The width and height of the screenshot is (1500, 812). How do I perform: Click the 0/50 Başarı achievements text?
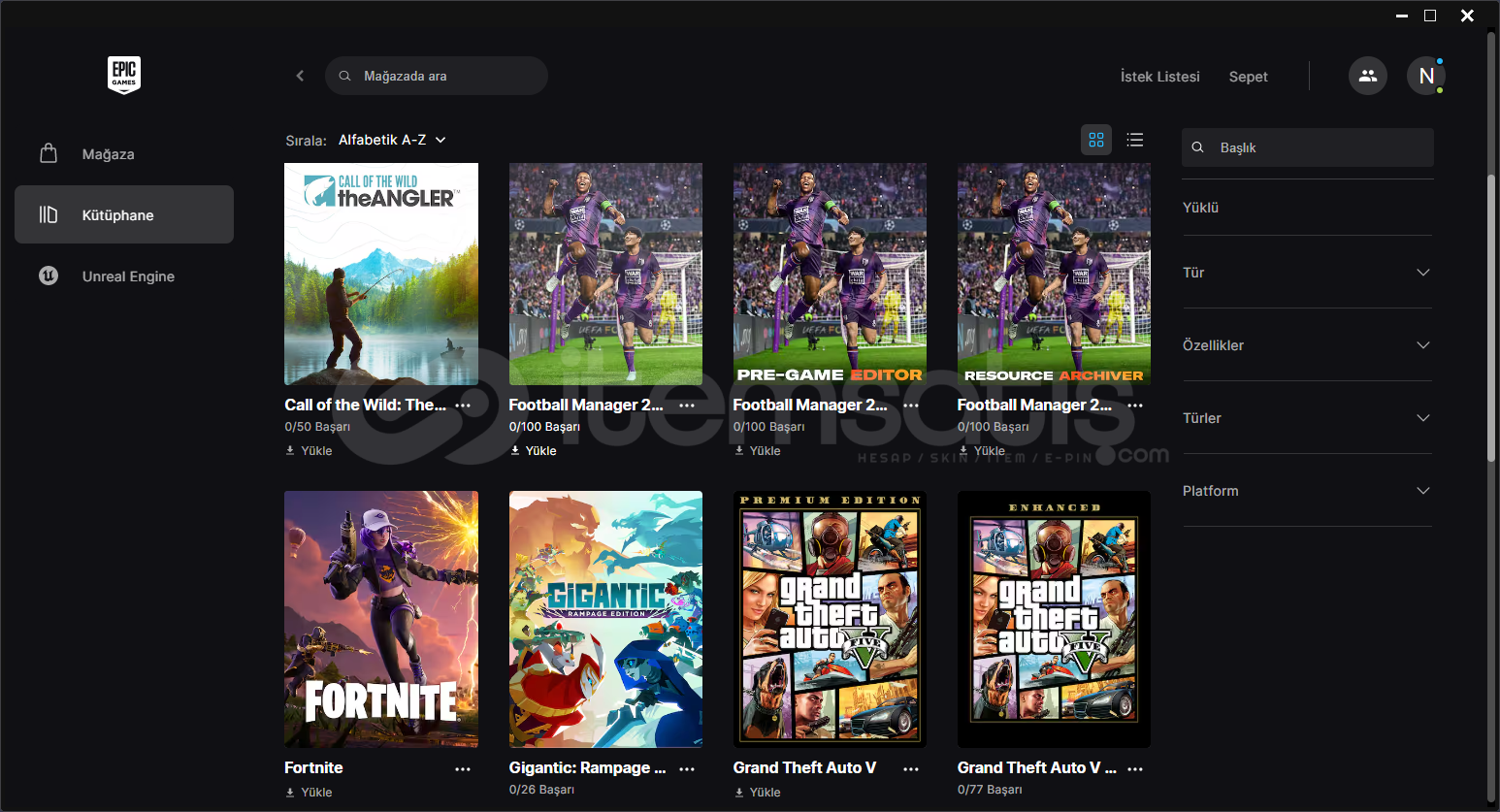(x=317, y=427)
